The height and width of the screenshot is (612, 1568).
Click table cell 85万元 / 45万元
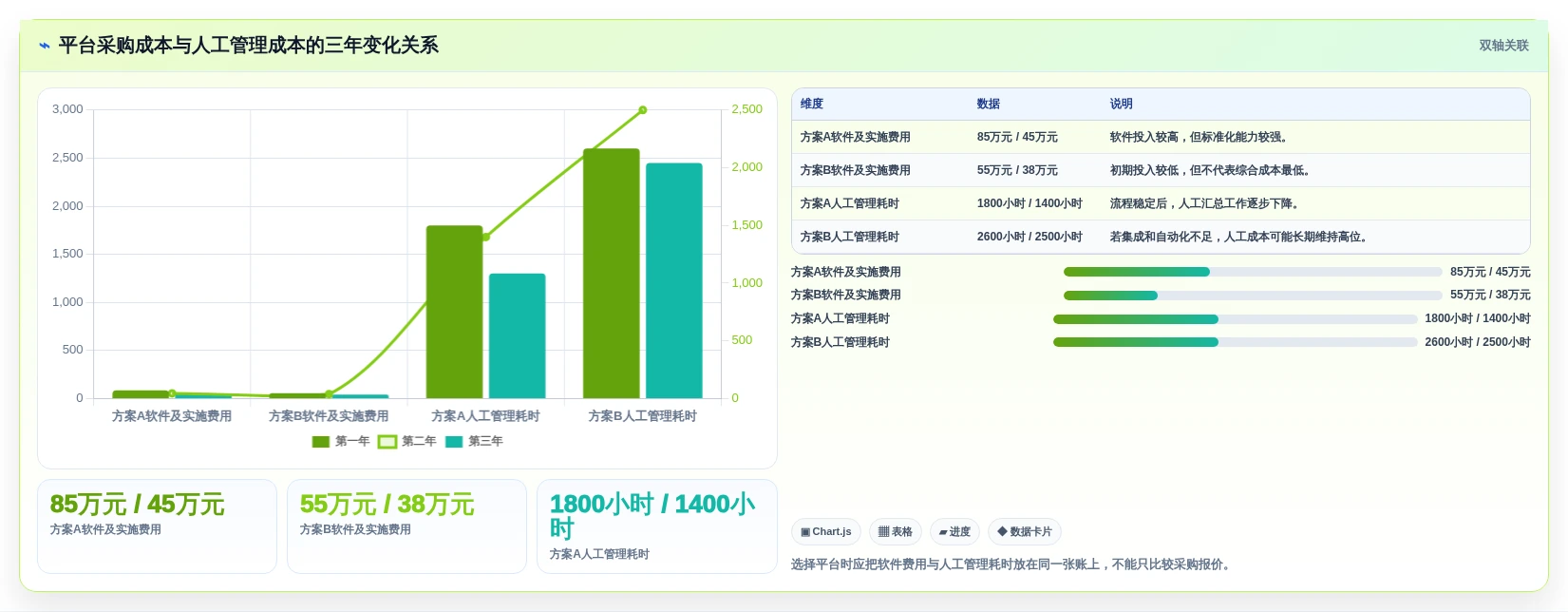pyautogui.click(x=1017, y=137)
